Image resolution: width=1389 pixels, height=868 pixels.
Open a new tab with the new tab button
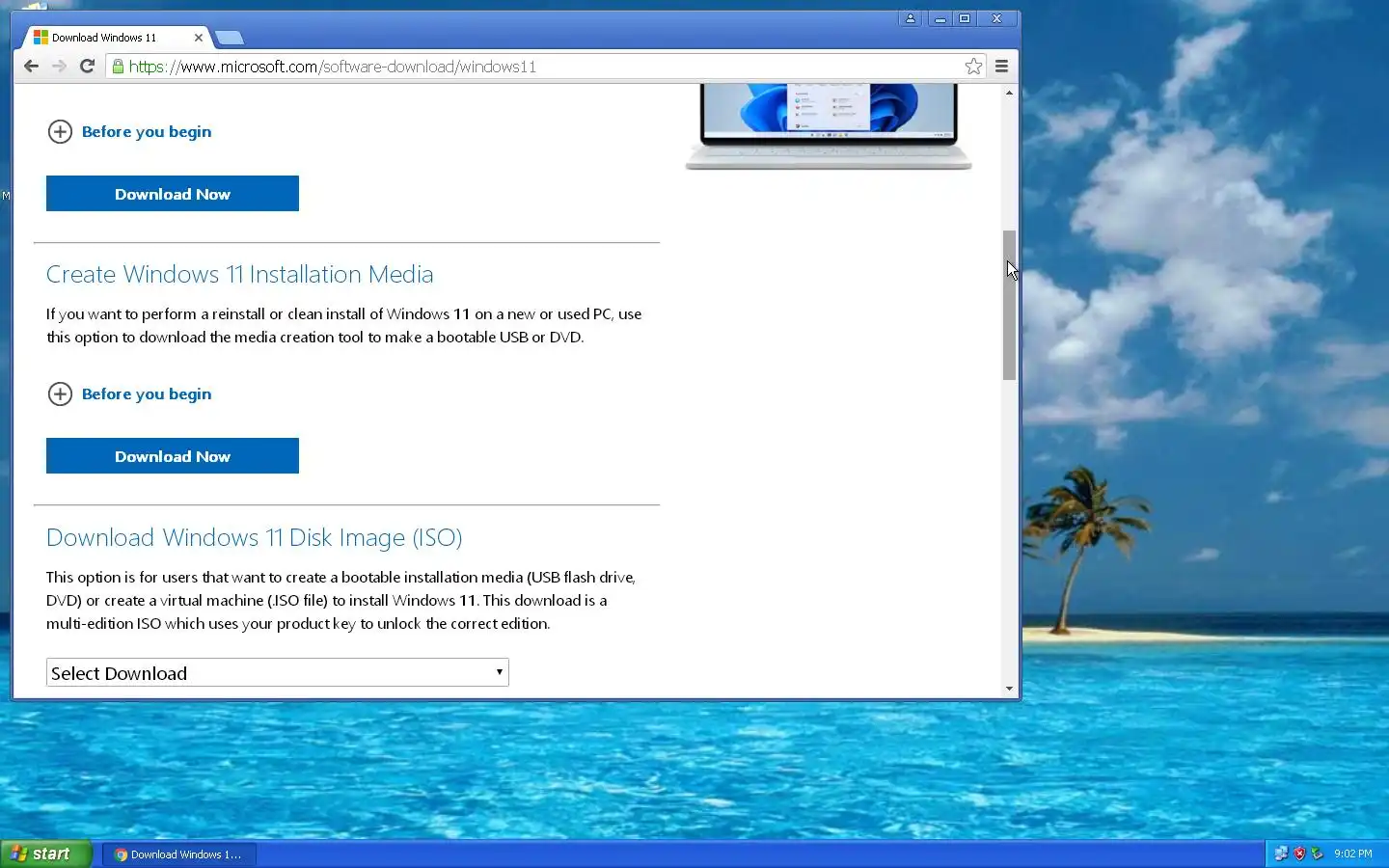[x=230, y=38]
